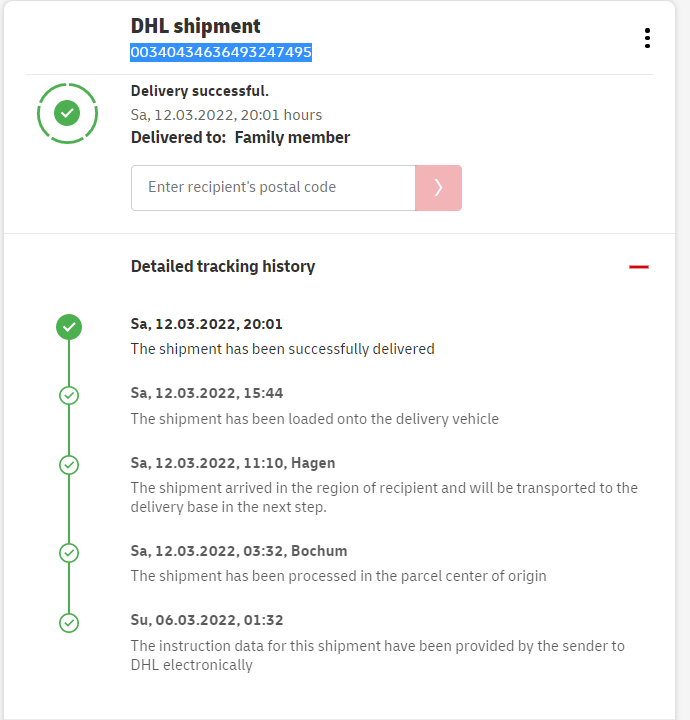Click the 15:44 loaded-on-vehicle checkmark marker
This screenshot has width=690, height=720.
[69, 395]
